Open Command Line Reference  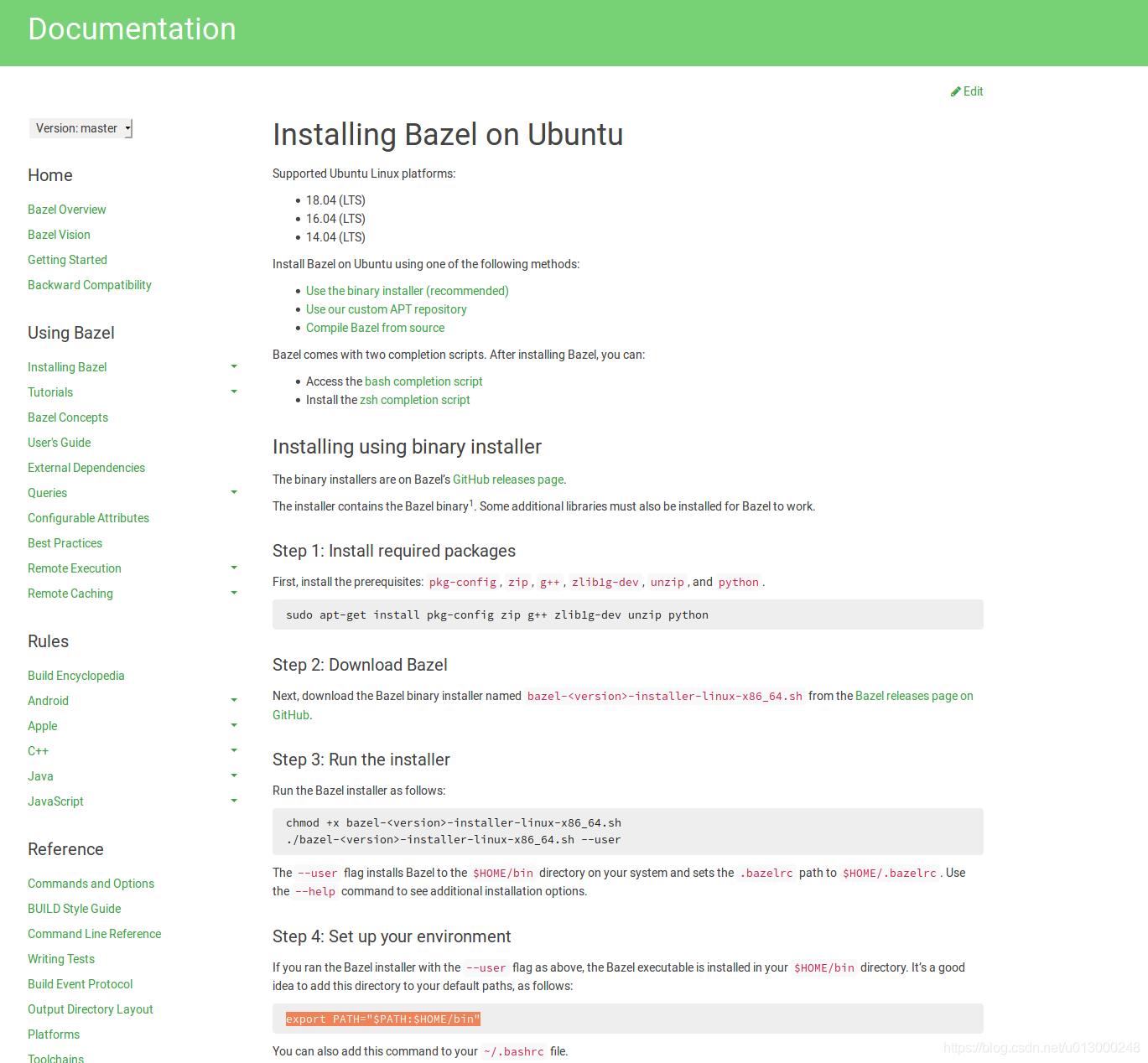point(94,934)
